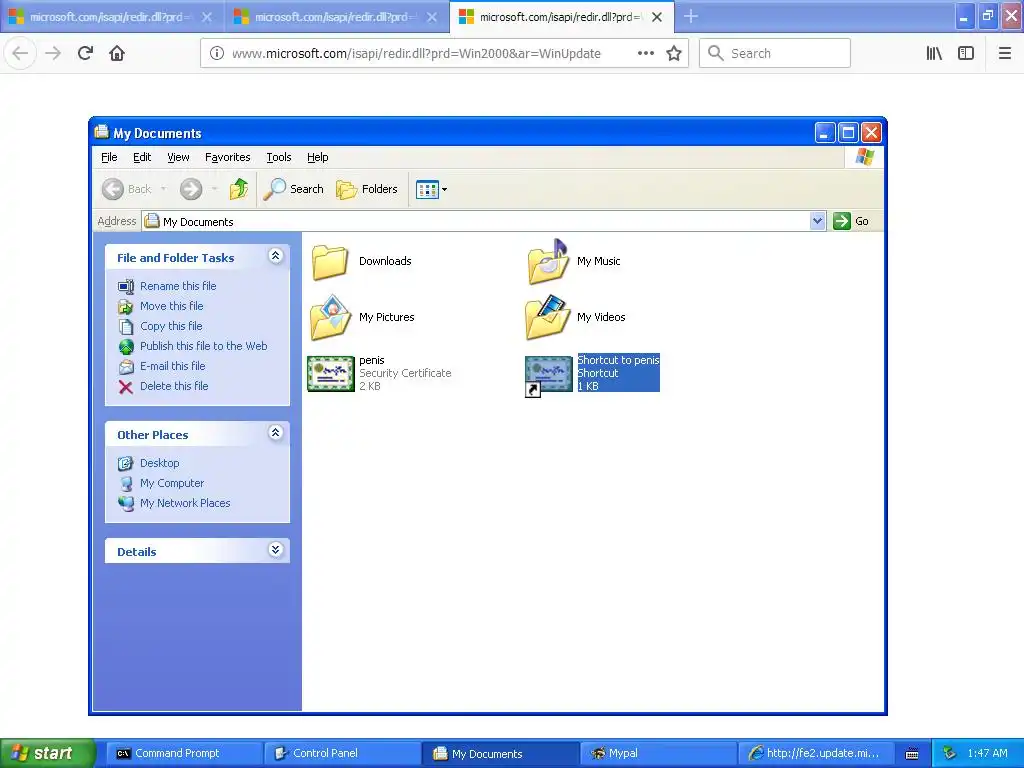Viewport: 1024px width, 768px height.
Task: Show site information icon in URL bar
Action: coord(217,54)
